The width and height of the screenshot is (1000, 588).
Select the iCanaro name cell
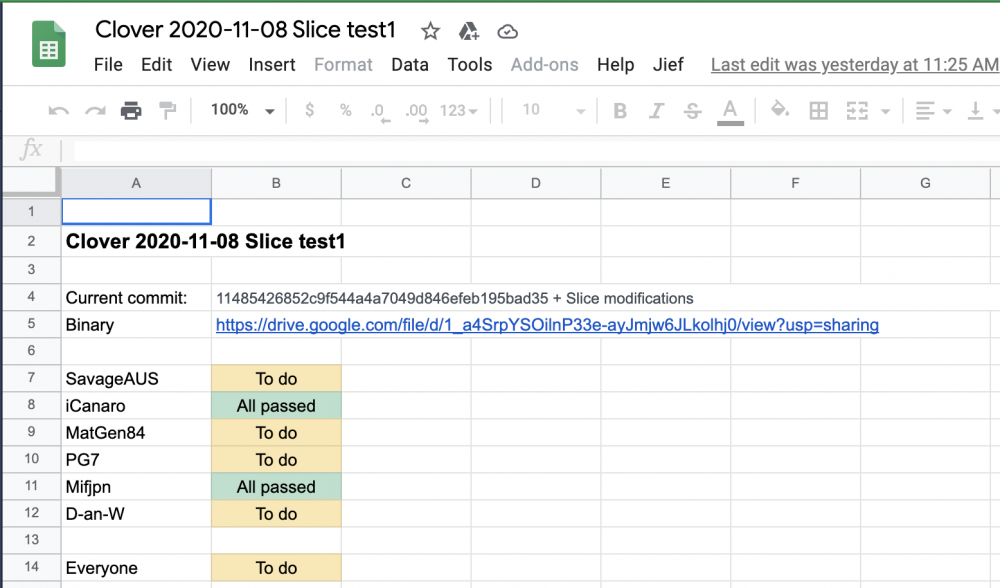coord(136,406)
